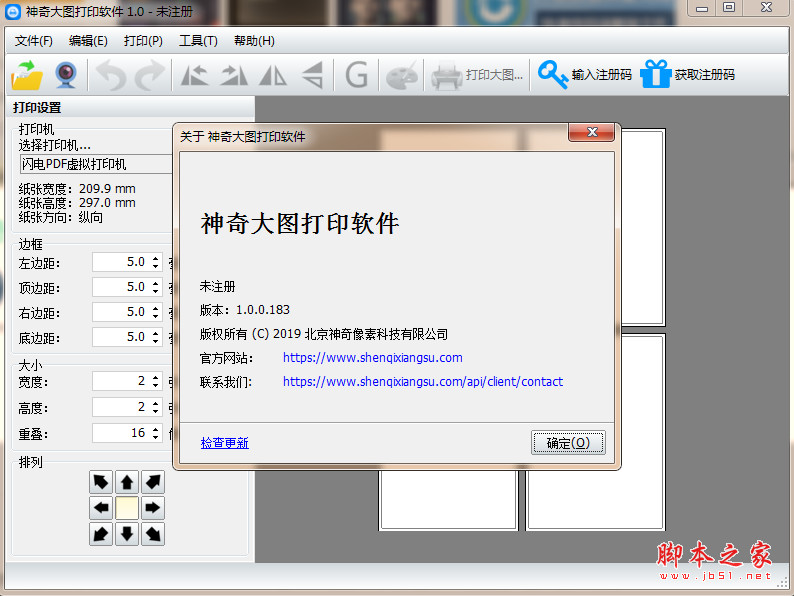Image resolution: width=794 pixels, height=596 pixels.
Task: Click 高度 value field
Action: tap(122, 407)
